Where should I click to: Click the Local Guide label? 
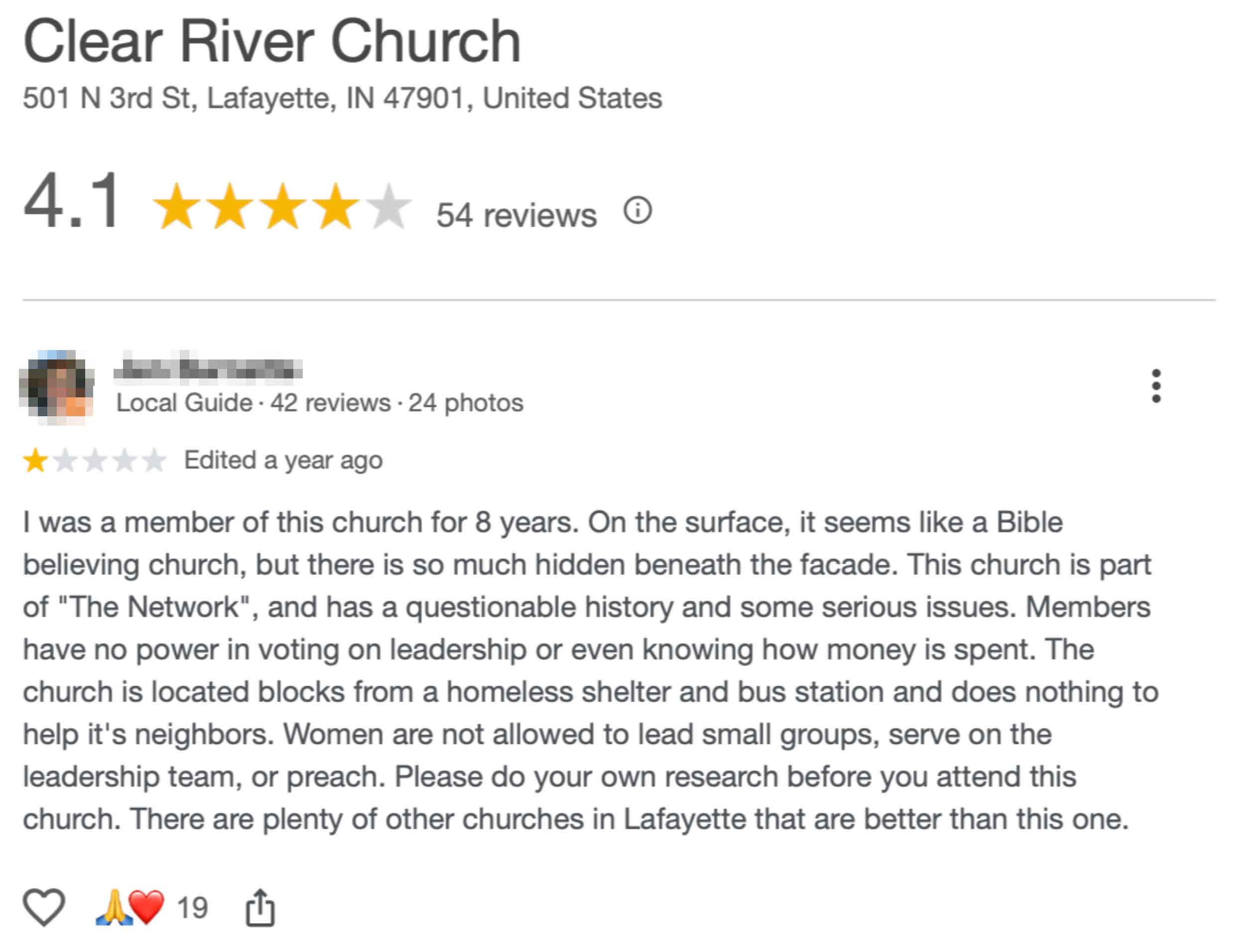click(184, 403)
